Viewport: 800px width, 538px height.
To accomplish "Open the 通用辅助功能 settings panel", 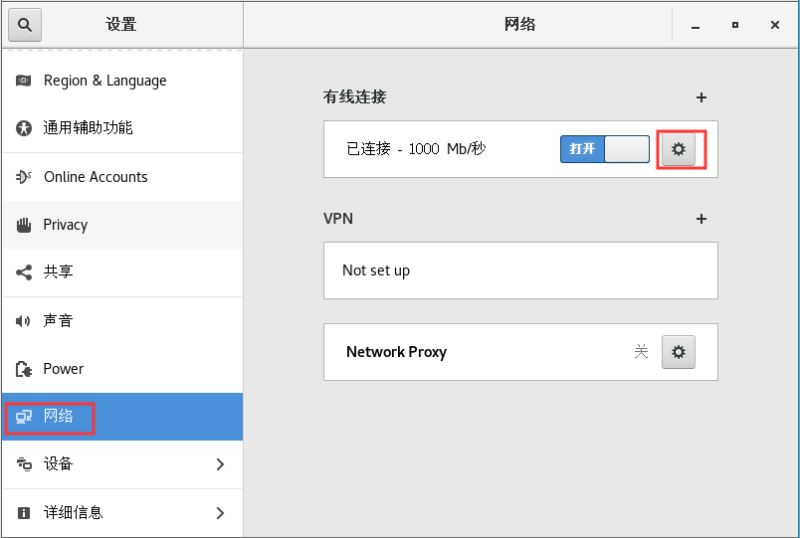I will click(x=88, y=128).
